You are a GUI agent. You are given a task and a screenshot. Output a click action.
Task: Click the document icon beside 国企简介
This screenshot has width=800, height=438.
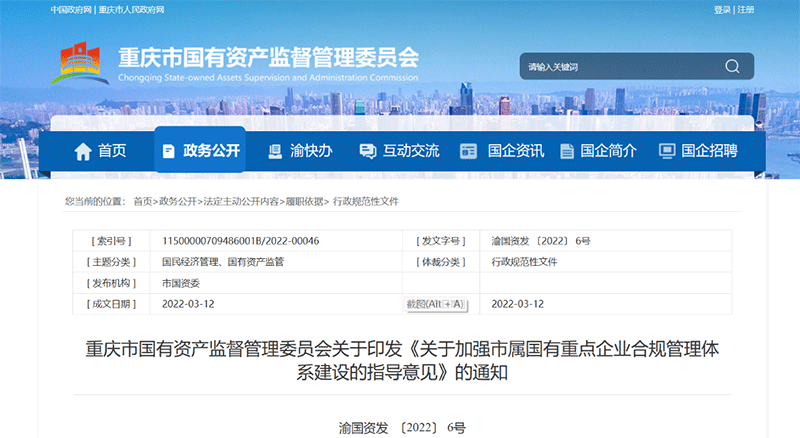[567, 151]
